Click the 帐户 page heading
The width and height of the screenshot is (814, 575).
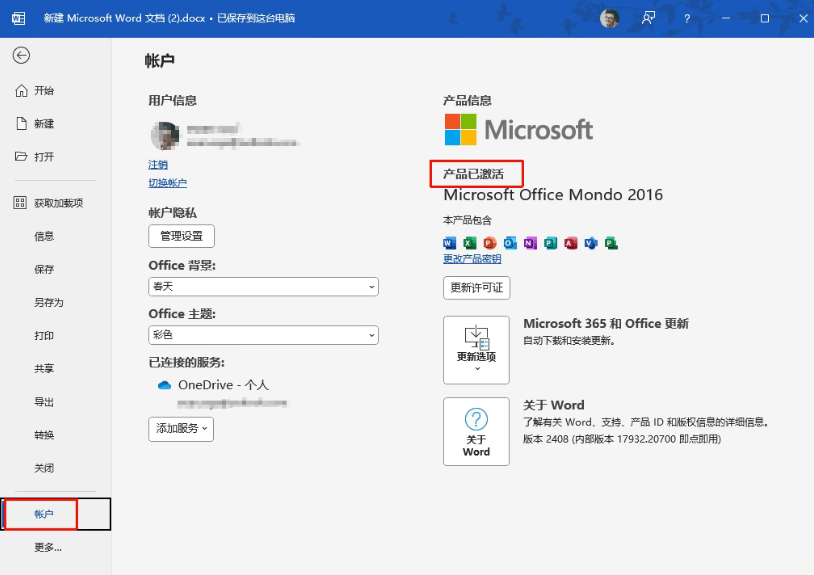[x=159, y=61]
